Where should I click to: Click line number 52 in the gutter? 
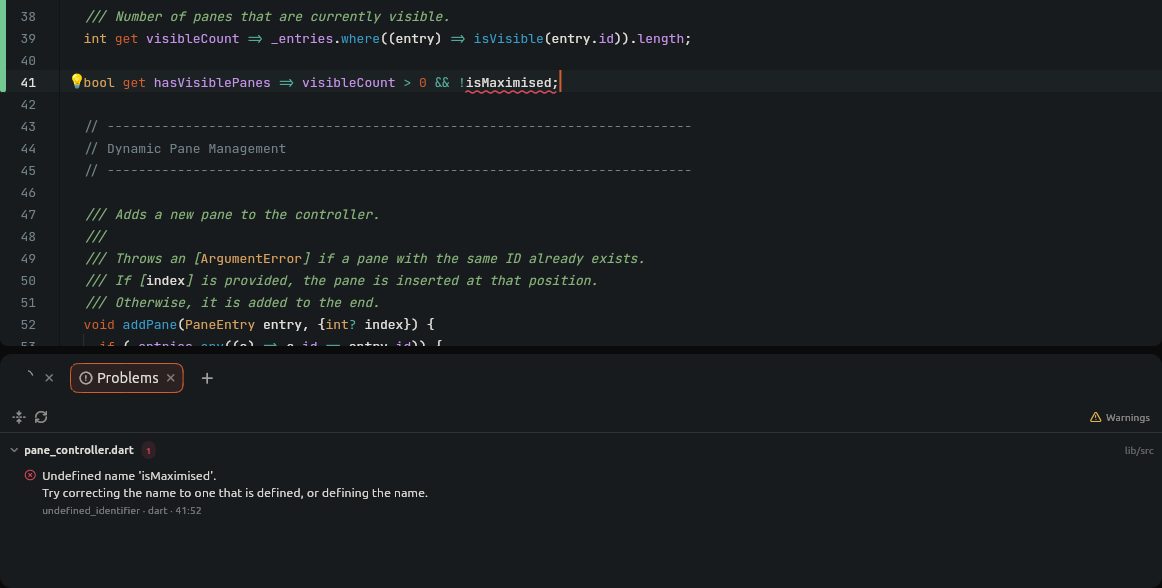pyautogui.click(x=28, y=324)
